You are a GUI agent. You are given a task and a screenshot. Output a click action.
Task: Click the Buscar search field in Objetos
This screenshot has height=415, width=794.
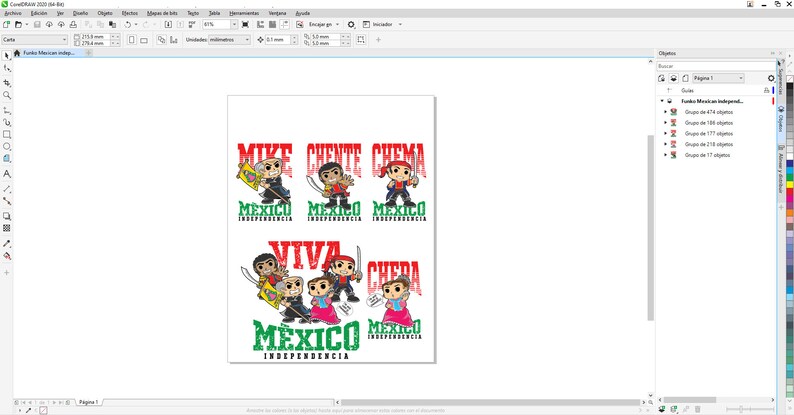716,66
